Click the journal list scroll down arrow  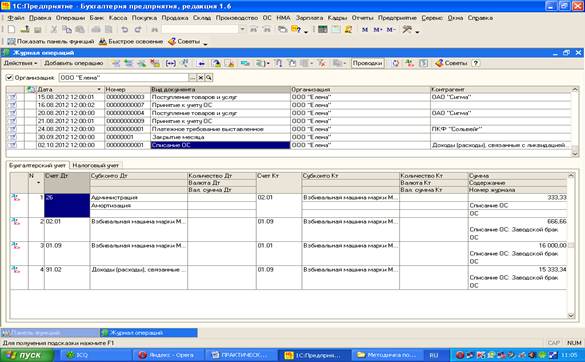[x=575, y=153]
